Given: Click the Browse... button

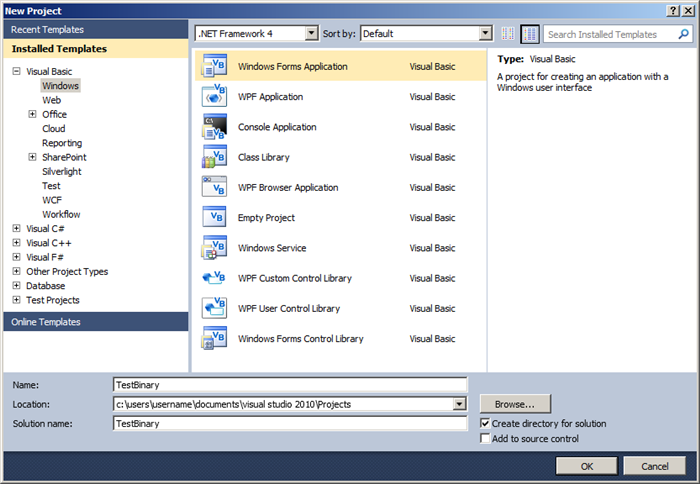Looking at the screenshot, I should point(515,404).
